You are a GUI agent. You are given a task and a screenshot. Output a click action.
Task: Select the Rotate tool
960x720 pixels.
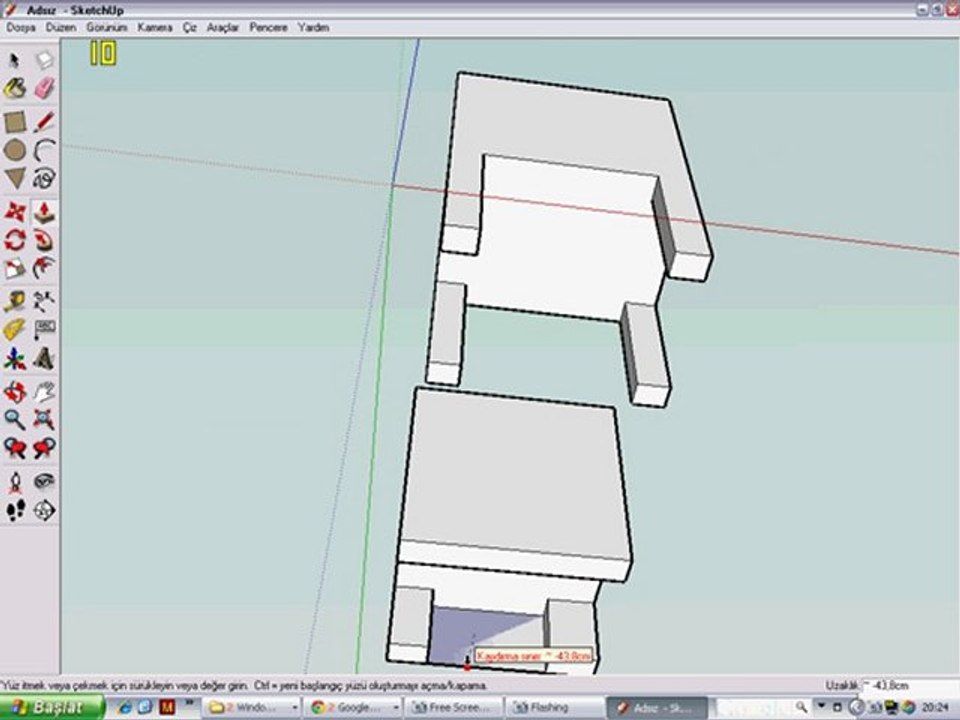pyautogui.click(x=15, y=240)
